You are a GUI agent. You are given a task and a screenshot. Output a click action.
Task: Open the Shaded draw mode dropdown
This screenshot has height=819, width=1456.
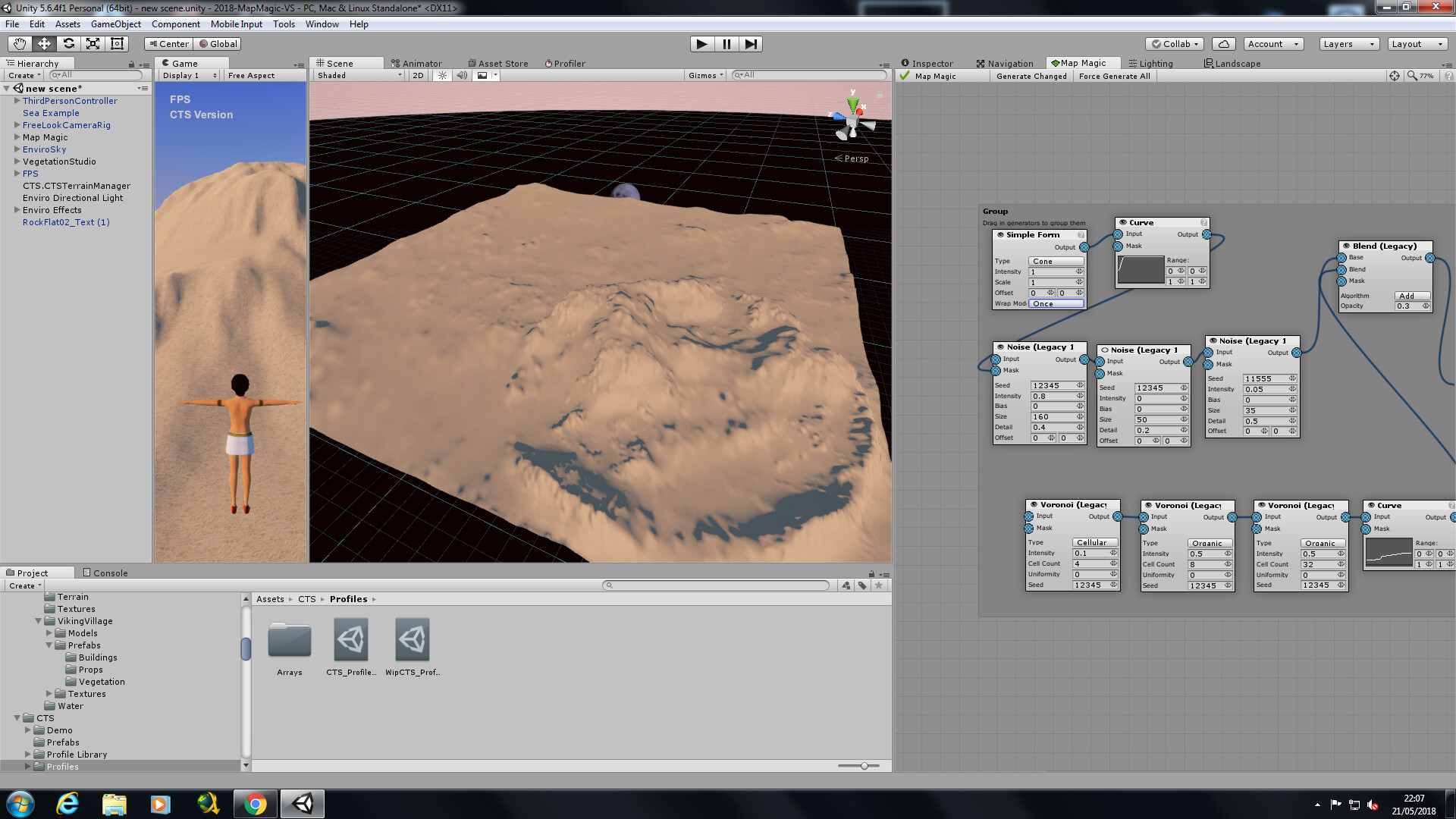tap(356, 75)
